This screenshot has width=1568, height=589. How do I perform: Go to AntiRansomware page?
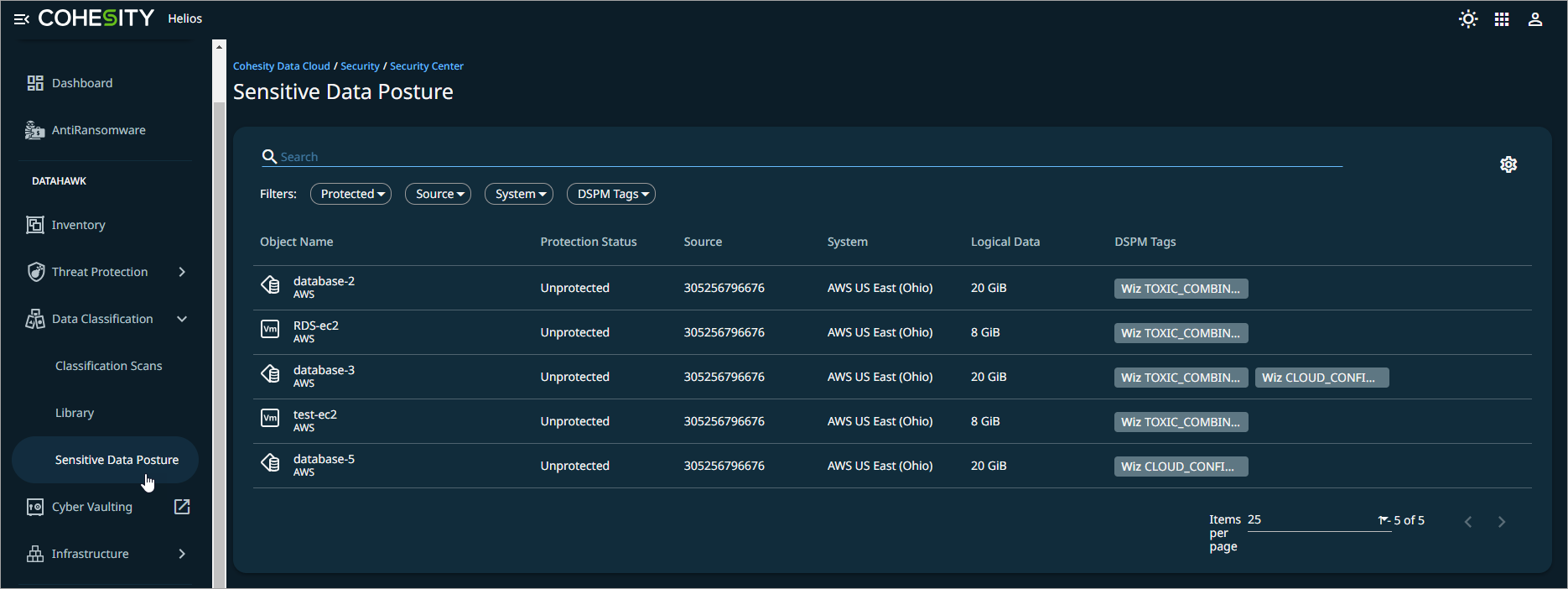[x=98, y=130]
